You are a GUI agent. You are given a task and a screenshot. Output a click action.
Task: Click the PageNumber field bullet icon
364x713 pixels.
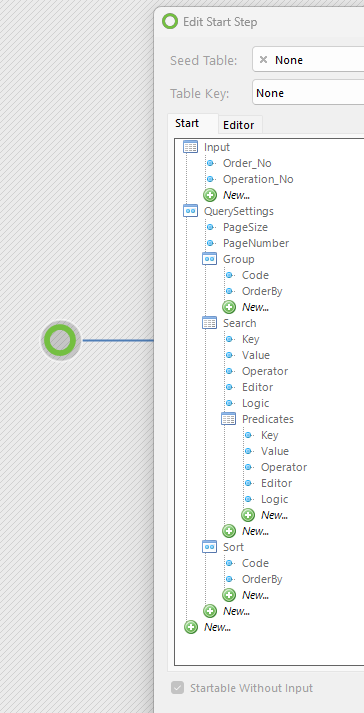coord(210,243)
